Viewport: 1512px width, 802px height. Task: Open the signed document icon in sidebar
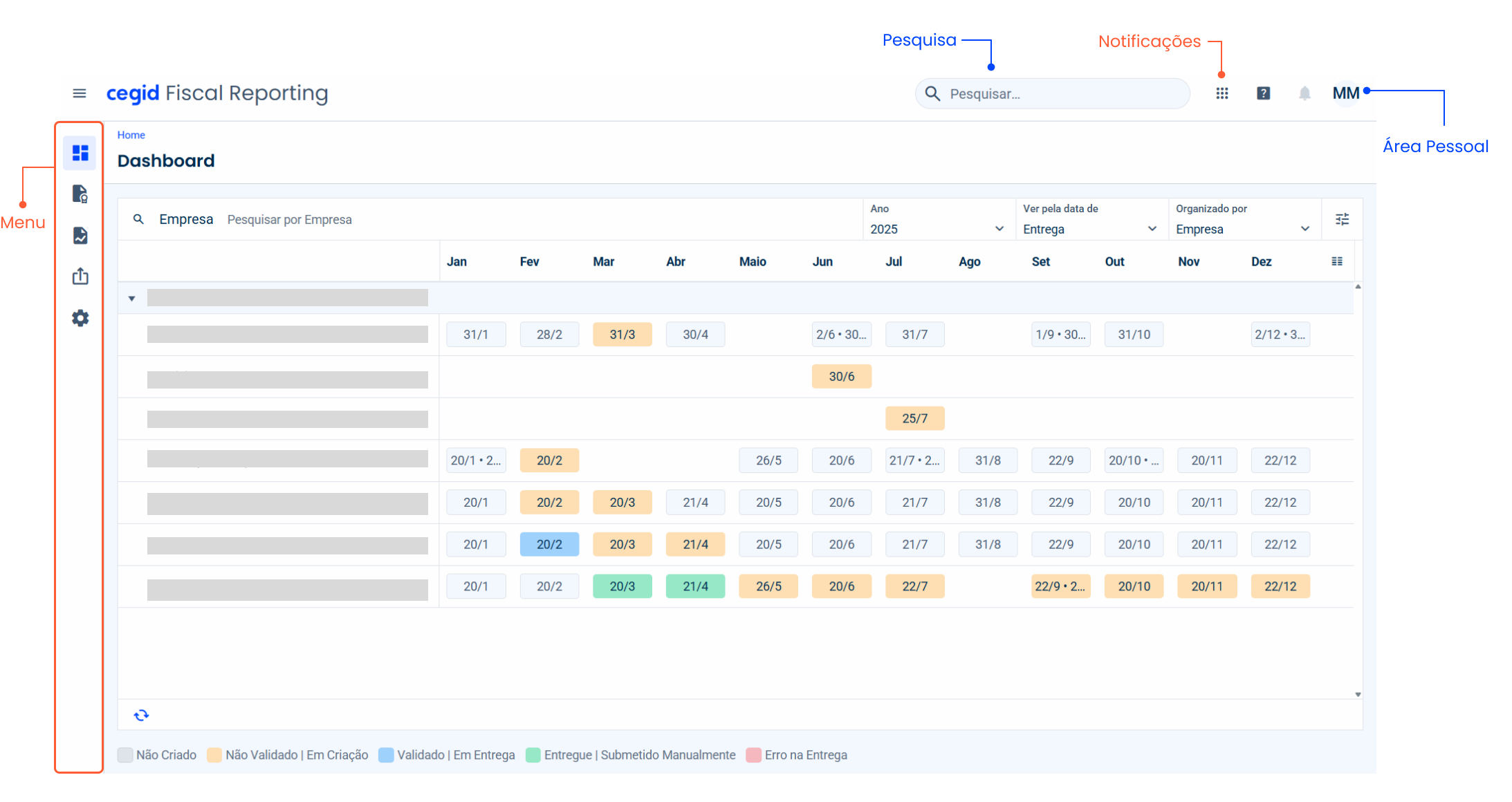[x=80, y=235]
